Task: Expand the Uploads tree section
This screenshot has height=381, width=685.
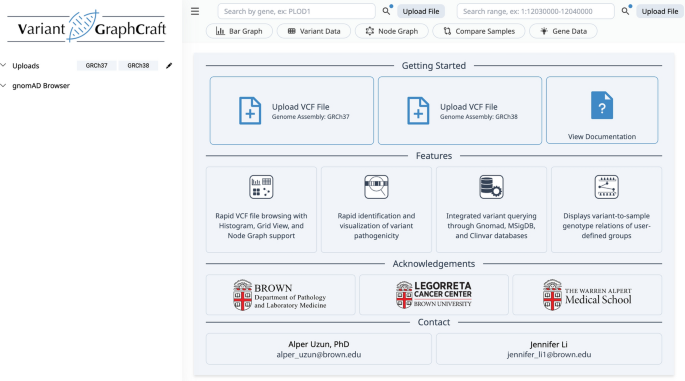Action: tap(3, 65)
